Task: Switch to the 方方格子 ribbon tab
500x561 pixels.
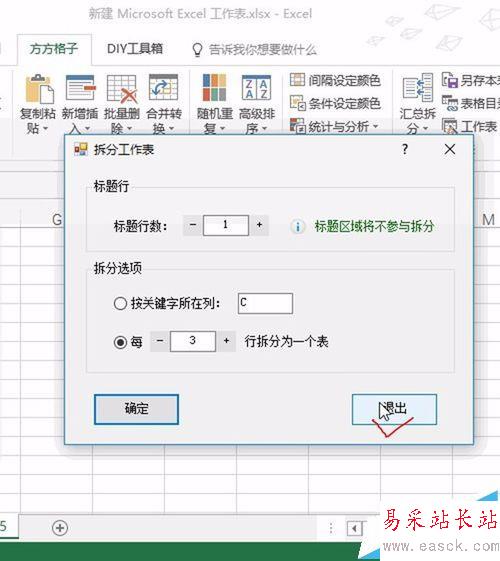Action: [x=54, y=49]
